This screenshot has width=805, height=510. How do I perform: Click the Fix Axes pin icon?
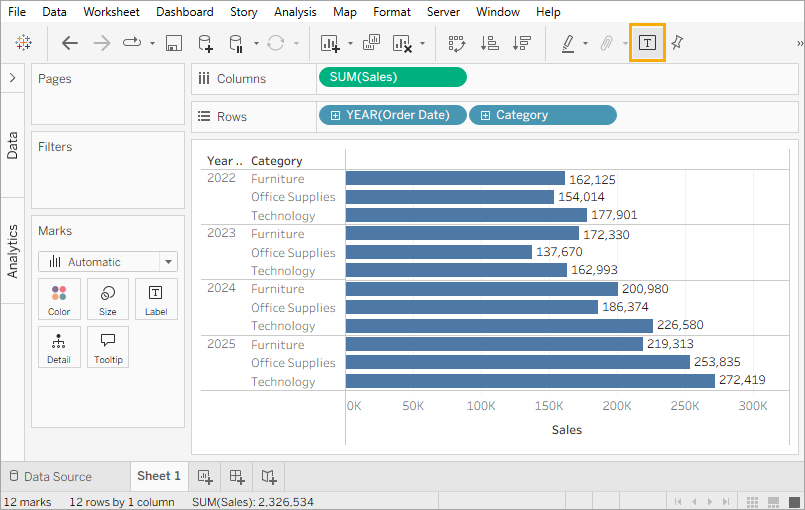(678, 43)
